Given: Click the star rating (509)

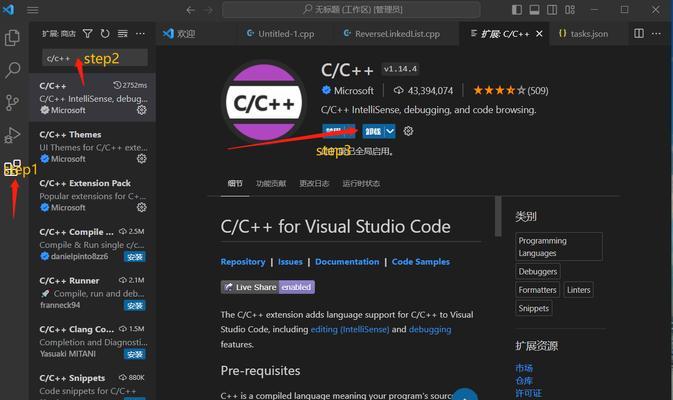Looking at the screenshot, I should pos(511,91).
